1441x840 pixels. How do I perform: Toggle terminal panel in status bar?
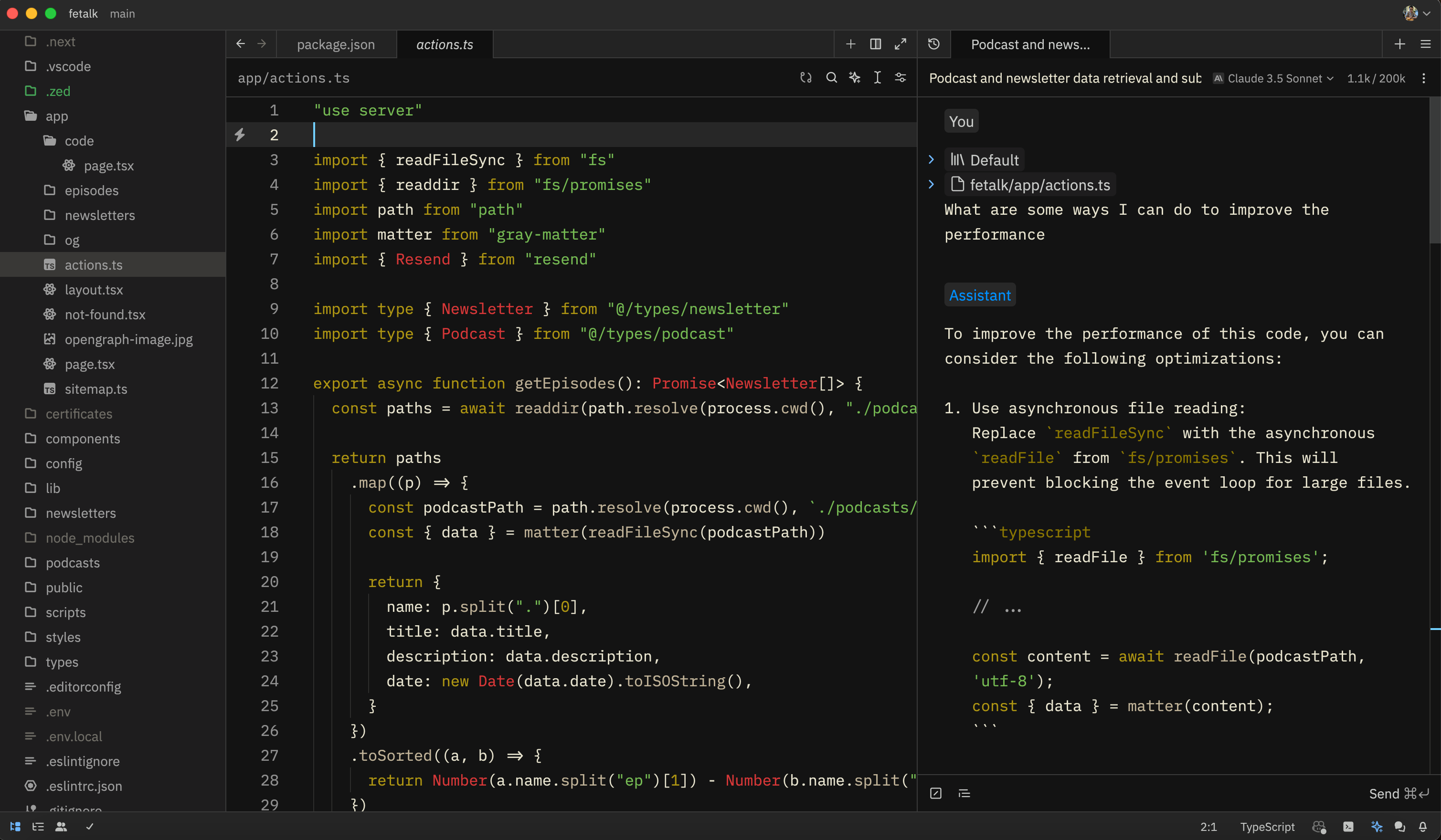[x=1348, y=826]
